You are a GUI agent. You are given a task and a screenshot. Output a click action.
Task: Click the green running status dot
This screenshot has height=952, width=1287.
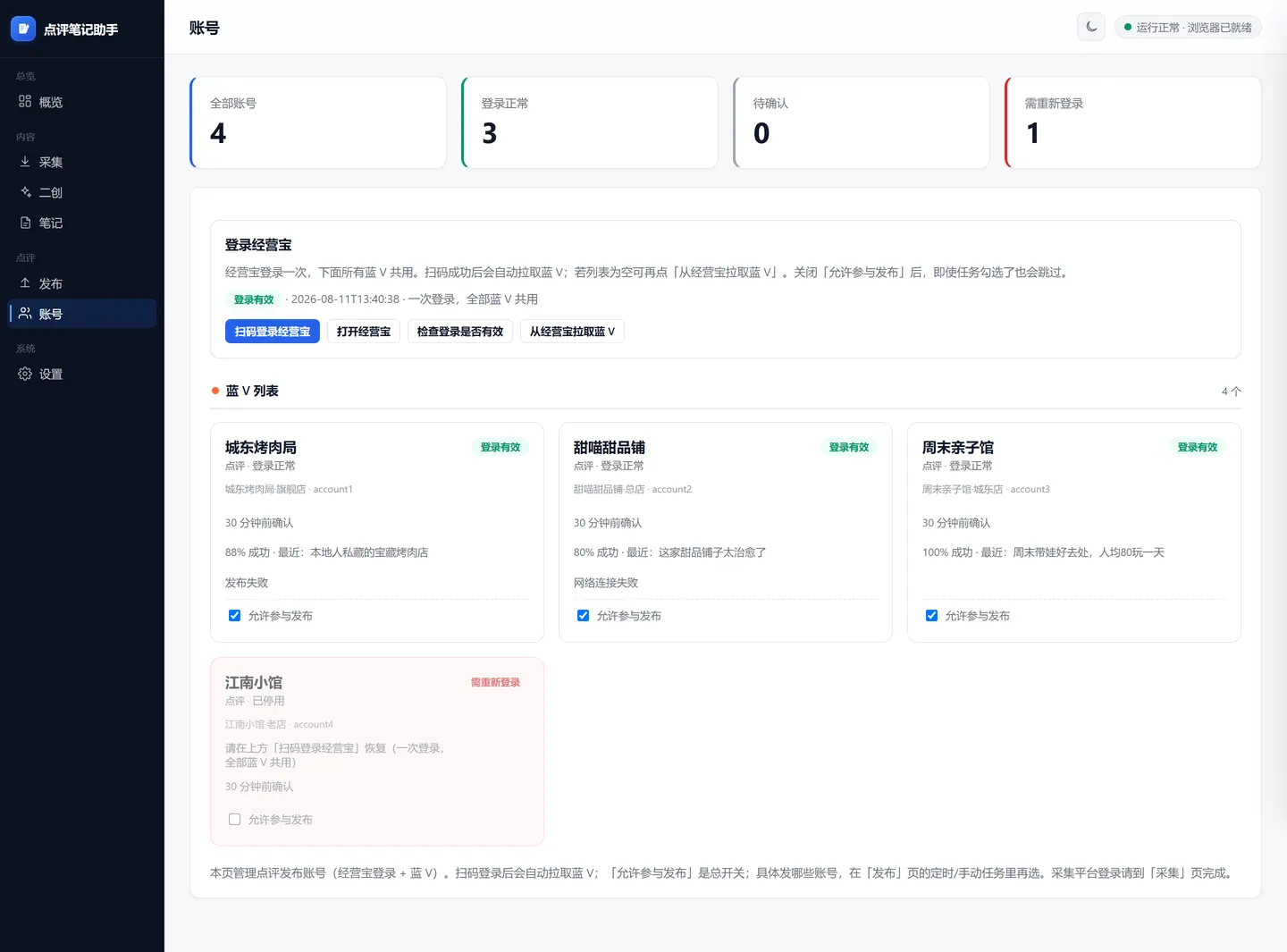(1128, 28)
